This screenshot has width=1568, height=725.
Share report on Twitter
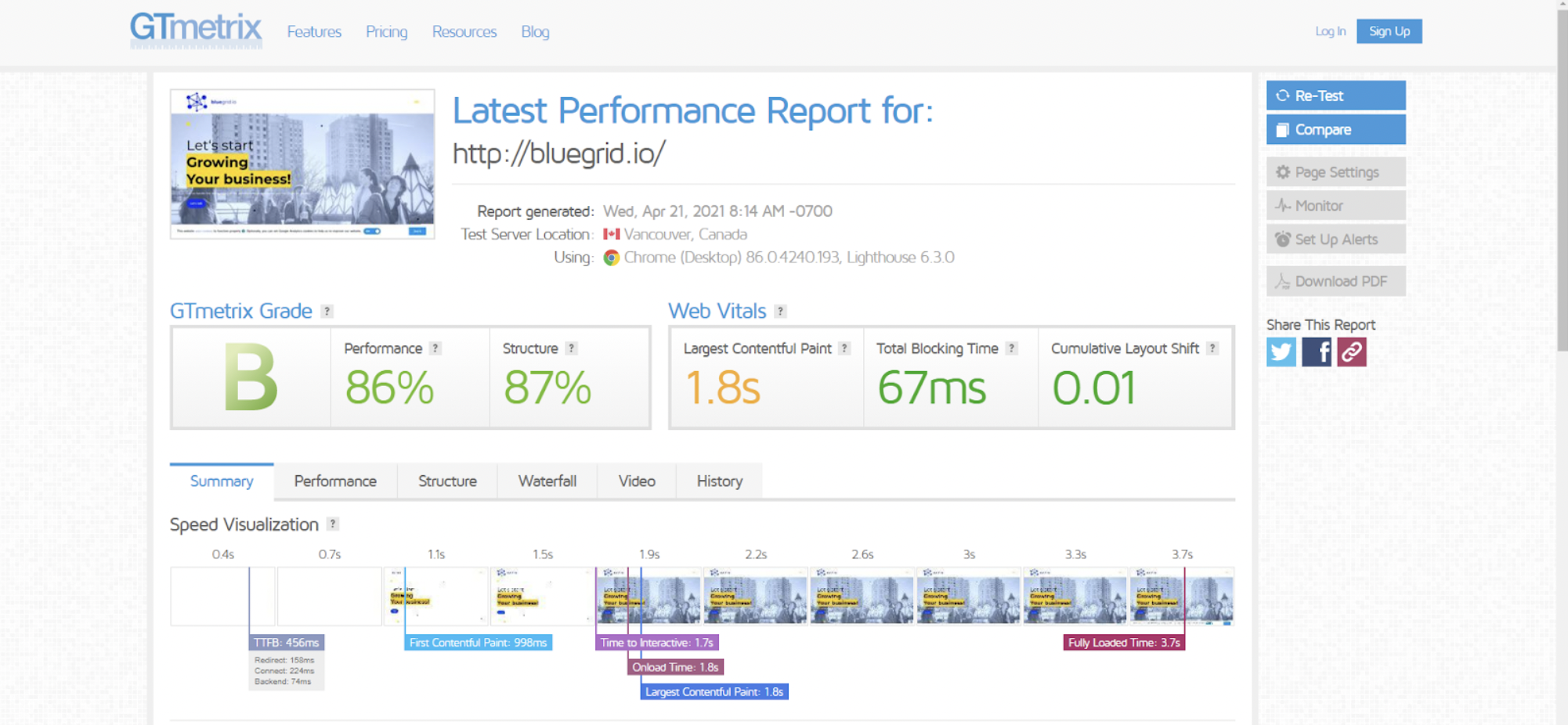pos(1281,352)
